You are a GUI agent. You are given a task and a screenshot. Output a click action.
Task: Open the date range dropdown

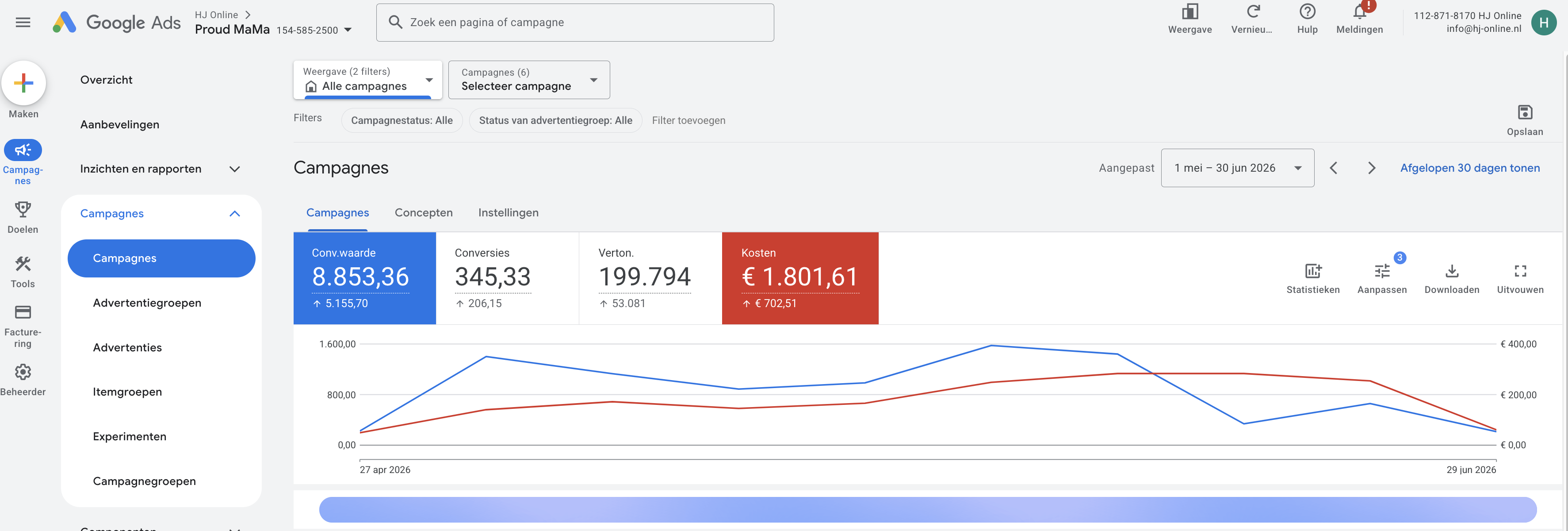click(x=1237, y=168)
